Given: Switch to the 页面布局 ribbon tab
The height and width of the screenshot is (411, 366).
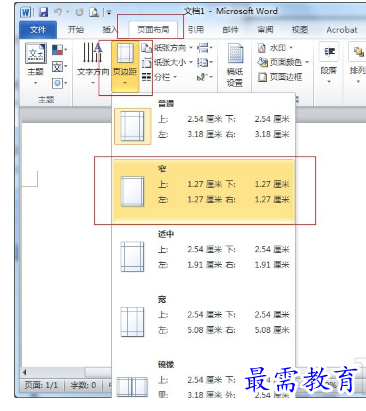Looking at the screenshot, I should [153, 30].
